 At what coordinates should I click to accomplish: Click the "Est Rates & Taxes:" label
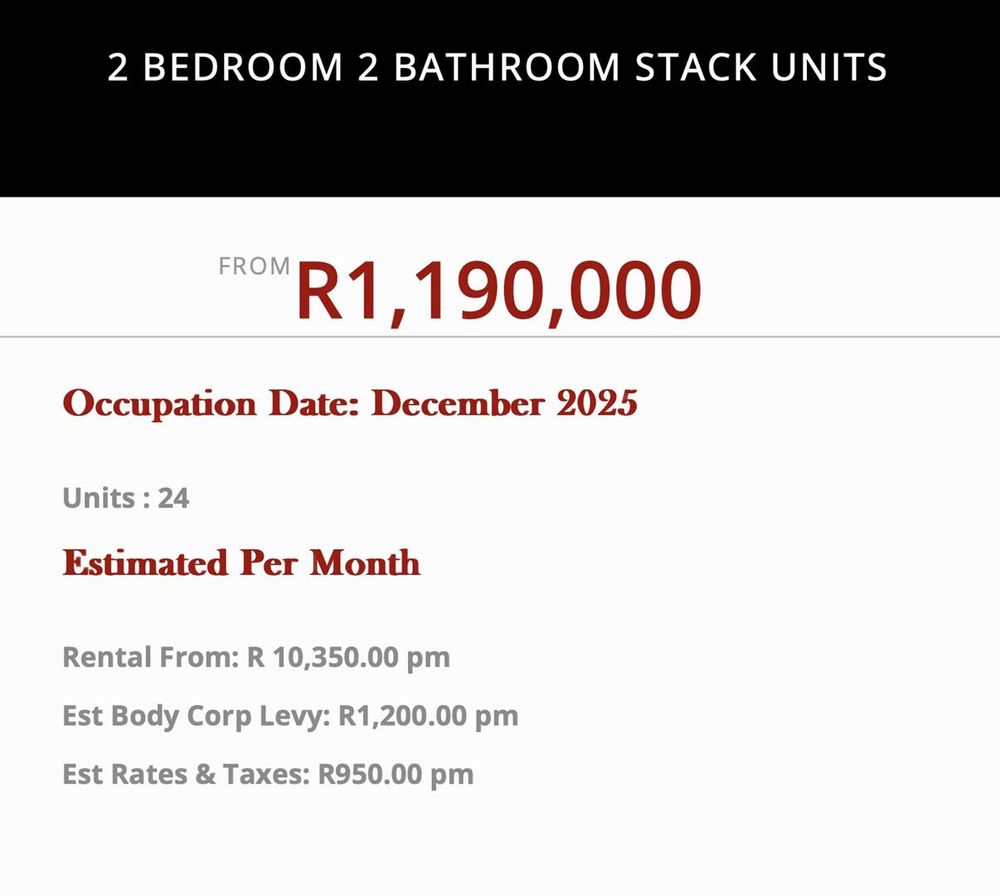pyautogui.click(x=185, y=774)
